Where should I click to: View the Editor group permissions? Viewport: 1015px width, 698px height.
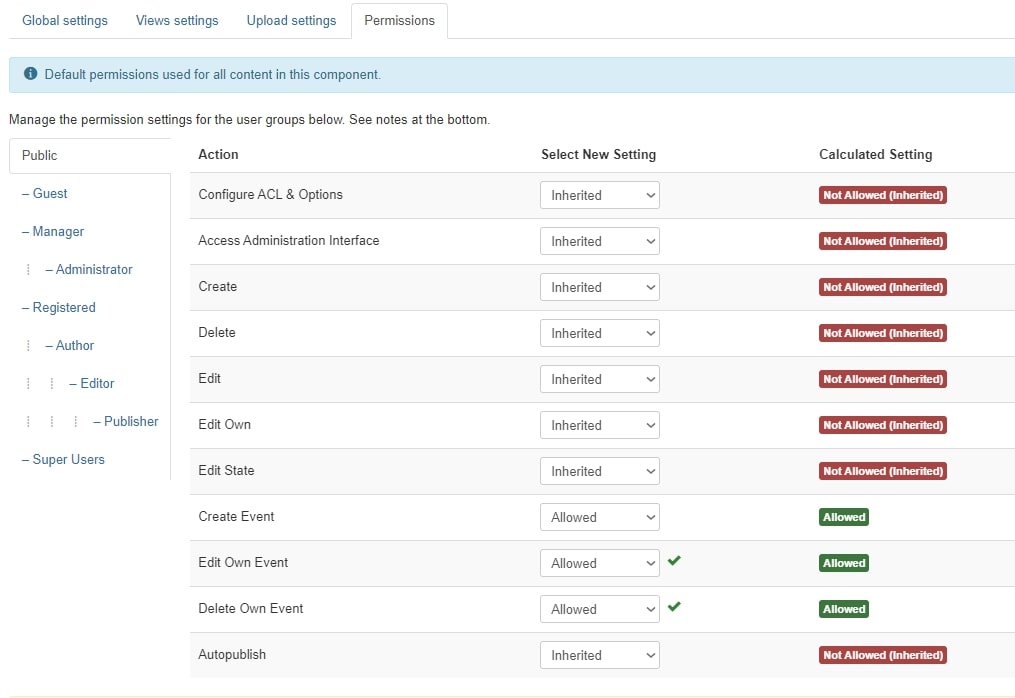point(92,383)
